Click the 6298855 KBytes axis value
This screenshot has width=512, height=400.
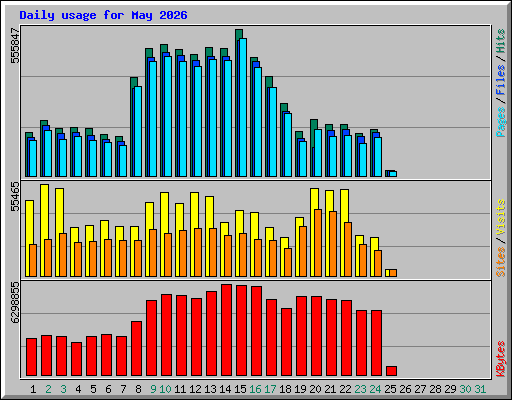15,303
